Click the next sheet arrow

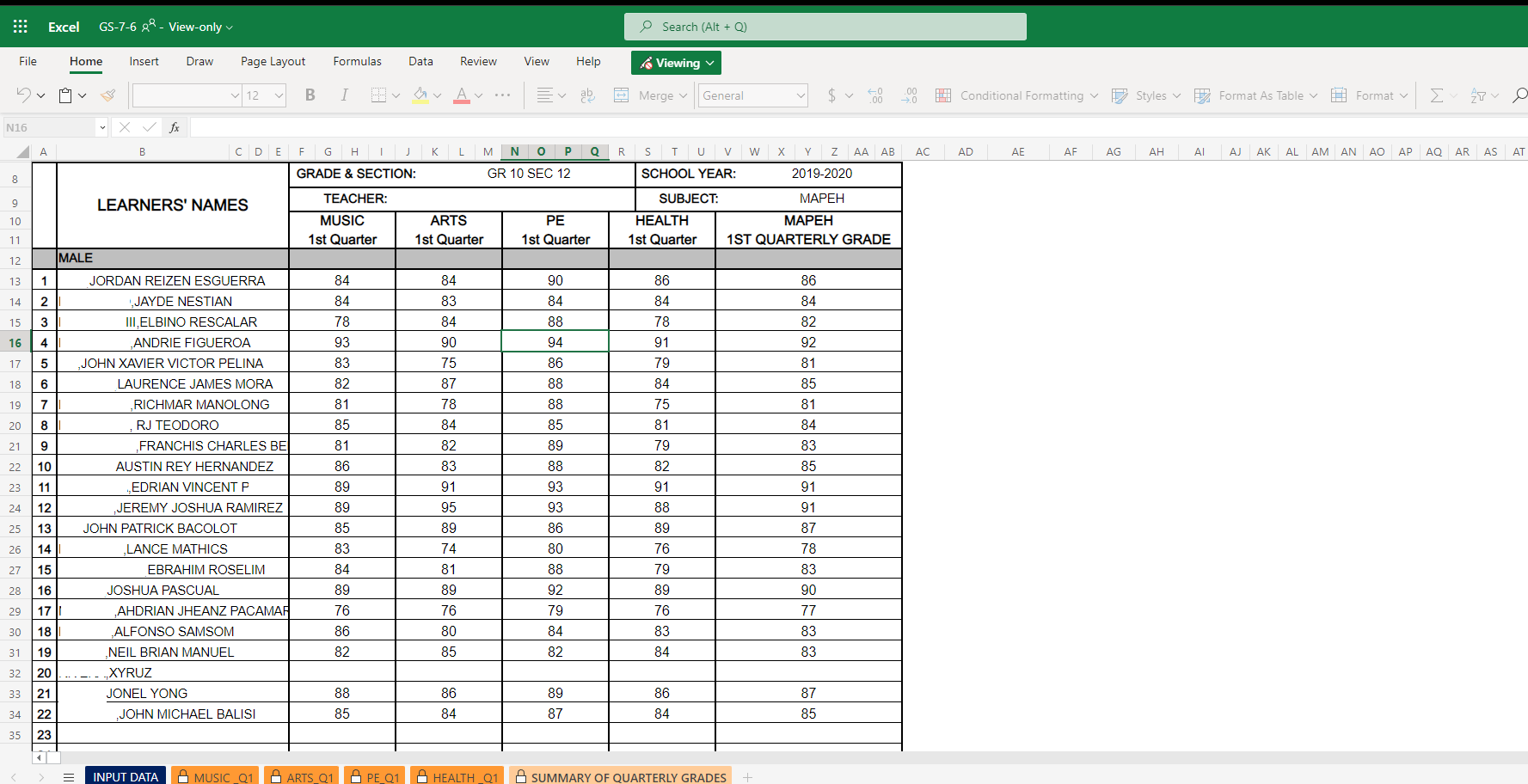(41, 777)
